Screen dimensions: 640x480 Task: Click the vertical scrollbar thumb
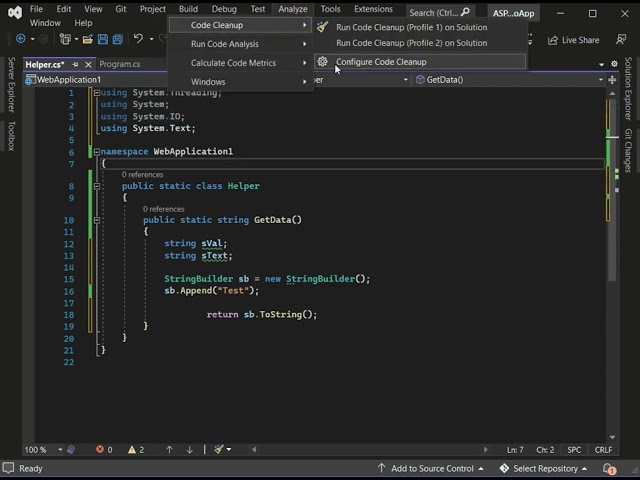coord(612,190)
